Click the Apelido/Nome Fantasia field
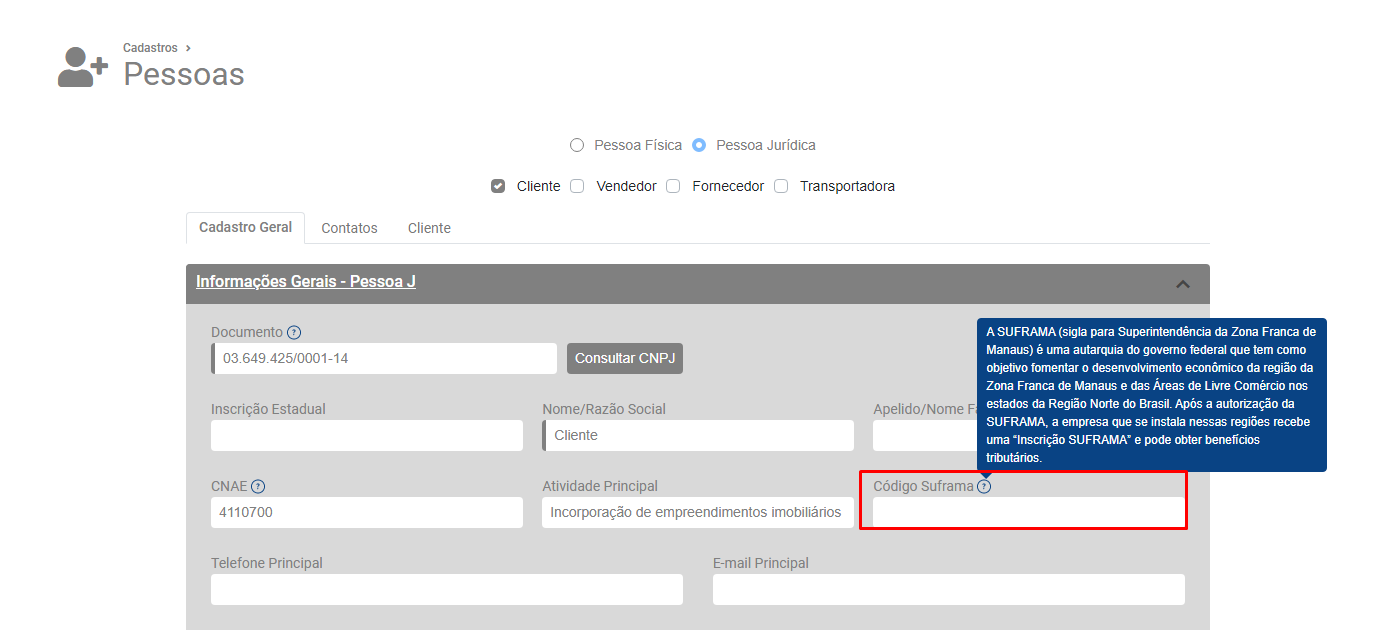The width and height of the screenshot is (1375, 630). [x=925, y=435]
